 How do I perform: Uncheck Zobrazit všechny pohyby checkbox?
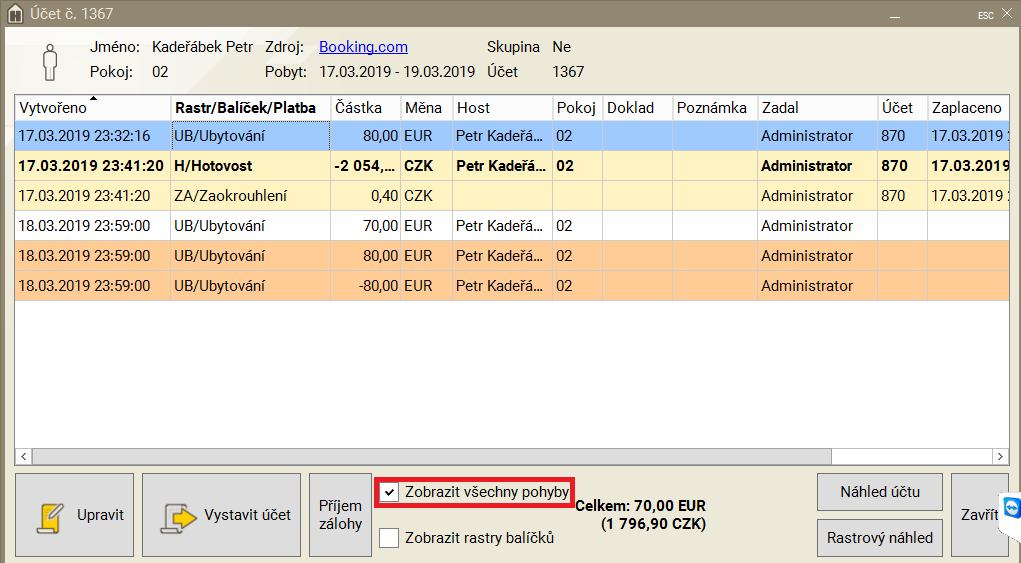click(390, 492)
